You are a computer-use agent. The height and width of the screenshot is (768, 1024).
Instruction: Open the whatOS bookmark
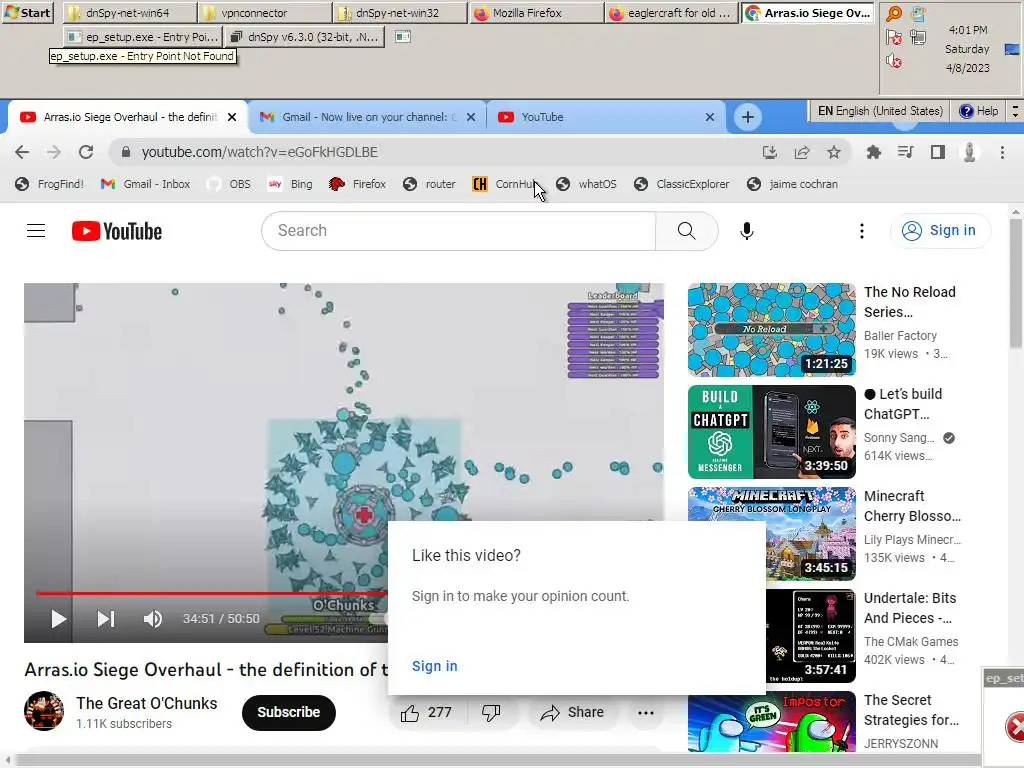[x=586, y=184]
